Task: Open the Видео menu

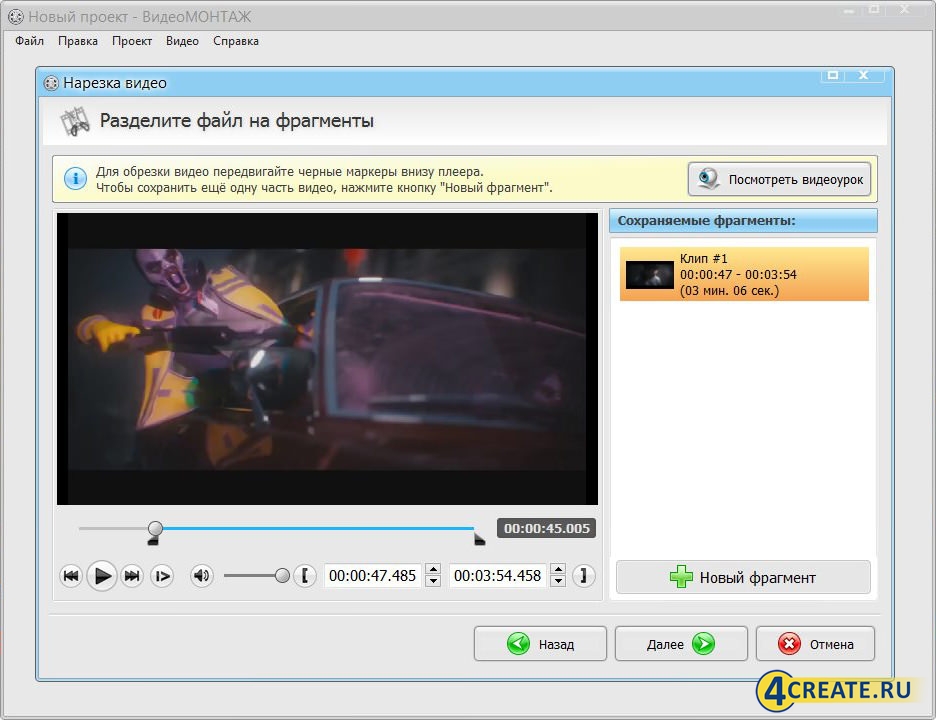Action: click(x=182, y=41)
